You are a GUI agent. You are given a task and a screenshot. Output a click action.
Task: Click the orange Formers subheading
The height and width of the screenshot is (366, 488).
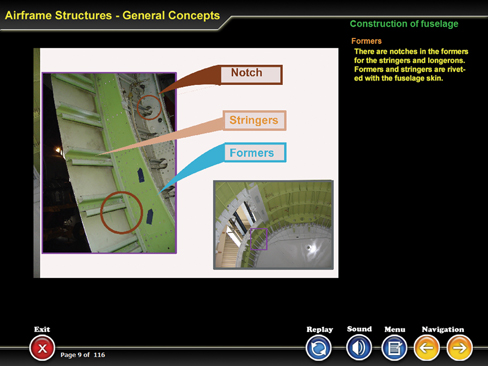pyautogui.click(x=366, y=41)
